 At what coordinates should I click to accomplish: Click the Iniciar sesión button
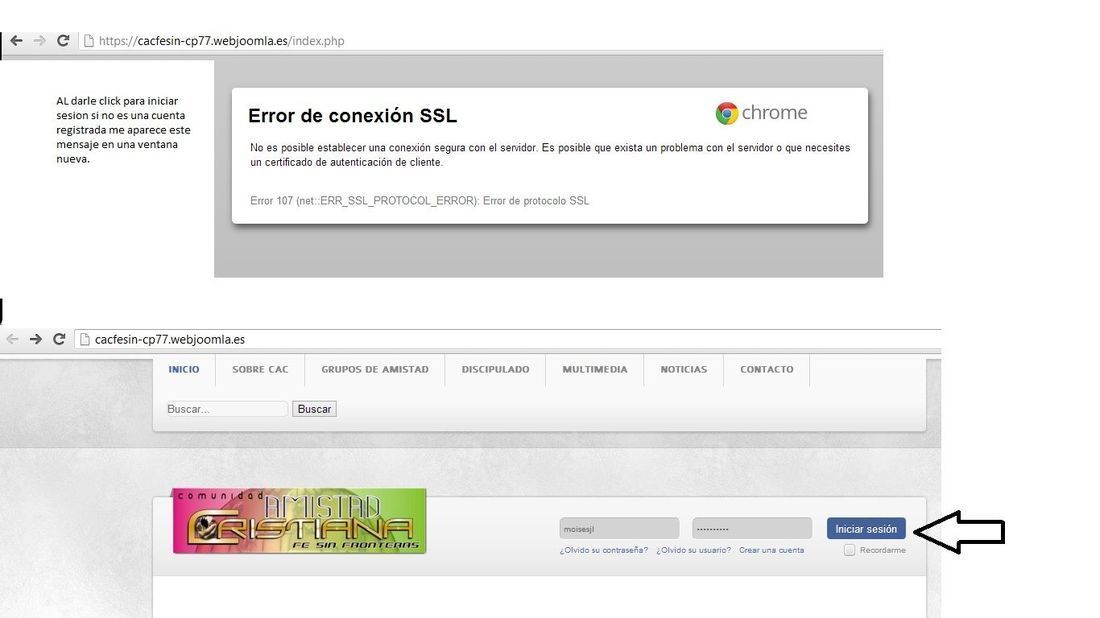point(866,529)
